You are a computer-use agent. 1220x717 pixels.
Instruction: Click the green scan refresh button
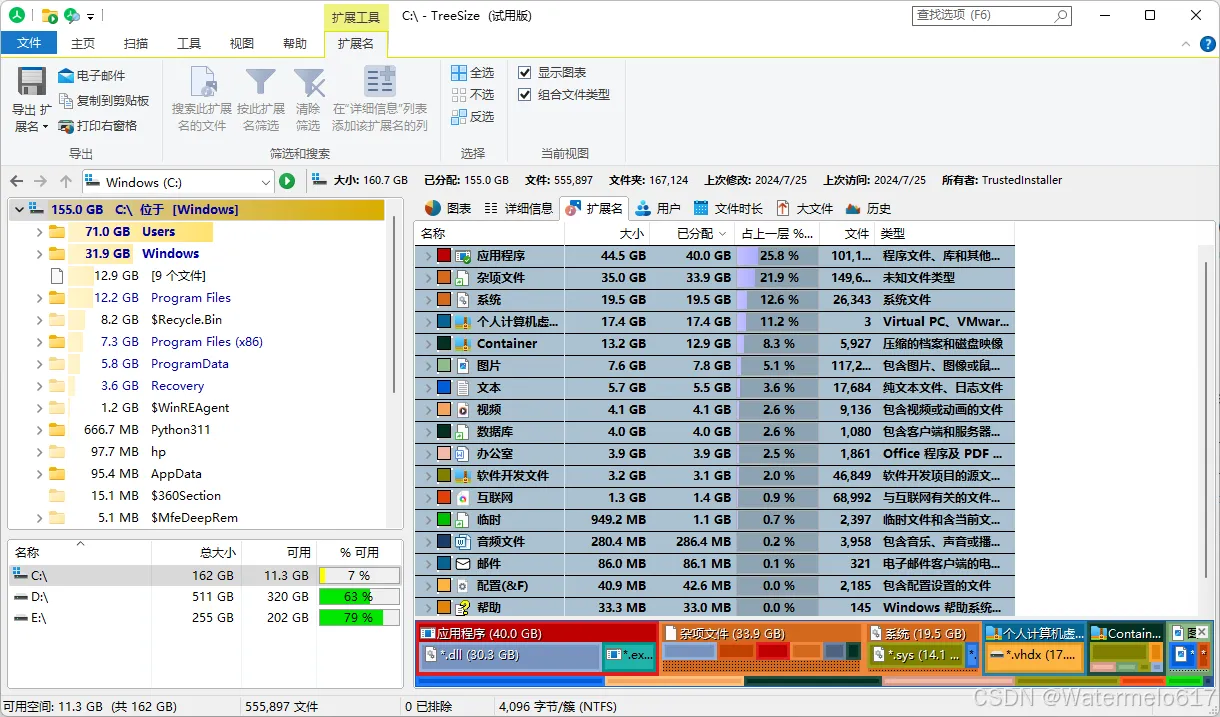287,182
